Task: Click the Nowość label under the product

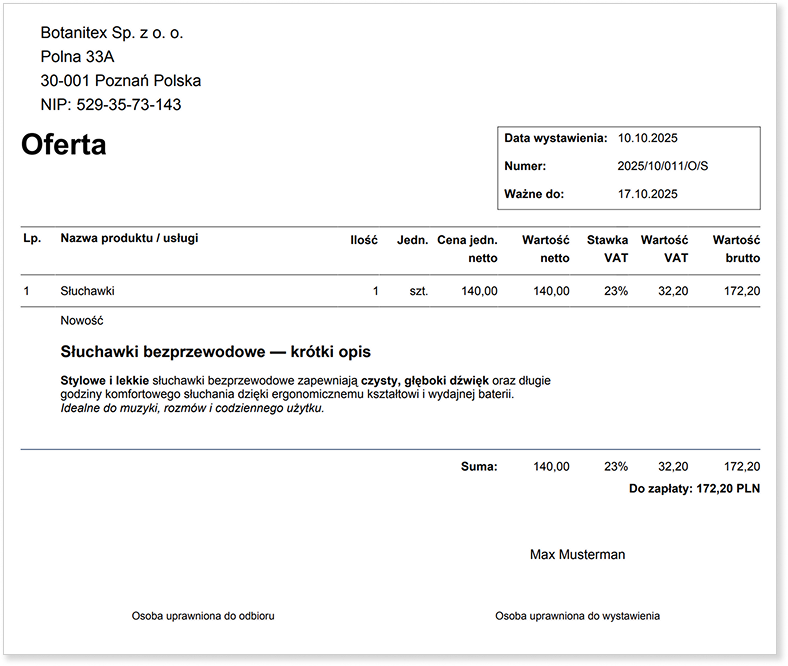Action: 83,321
